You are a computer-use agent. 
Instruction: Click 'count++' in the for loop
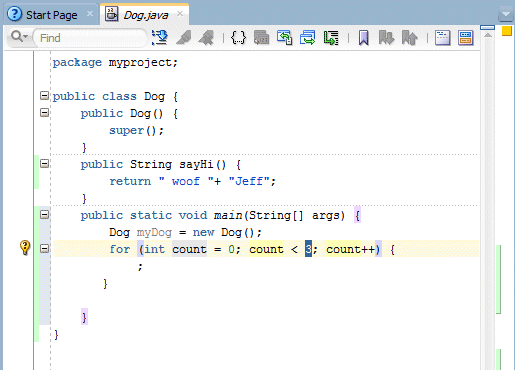(x=350, y=249)
